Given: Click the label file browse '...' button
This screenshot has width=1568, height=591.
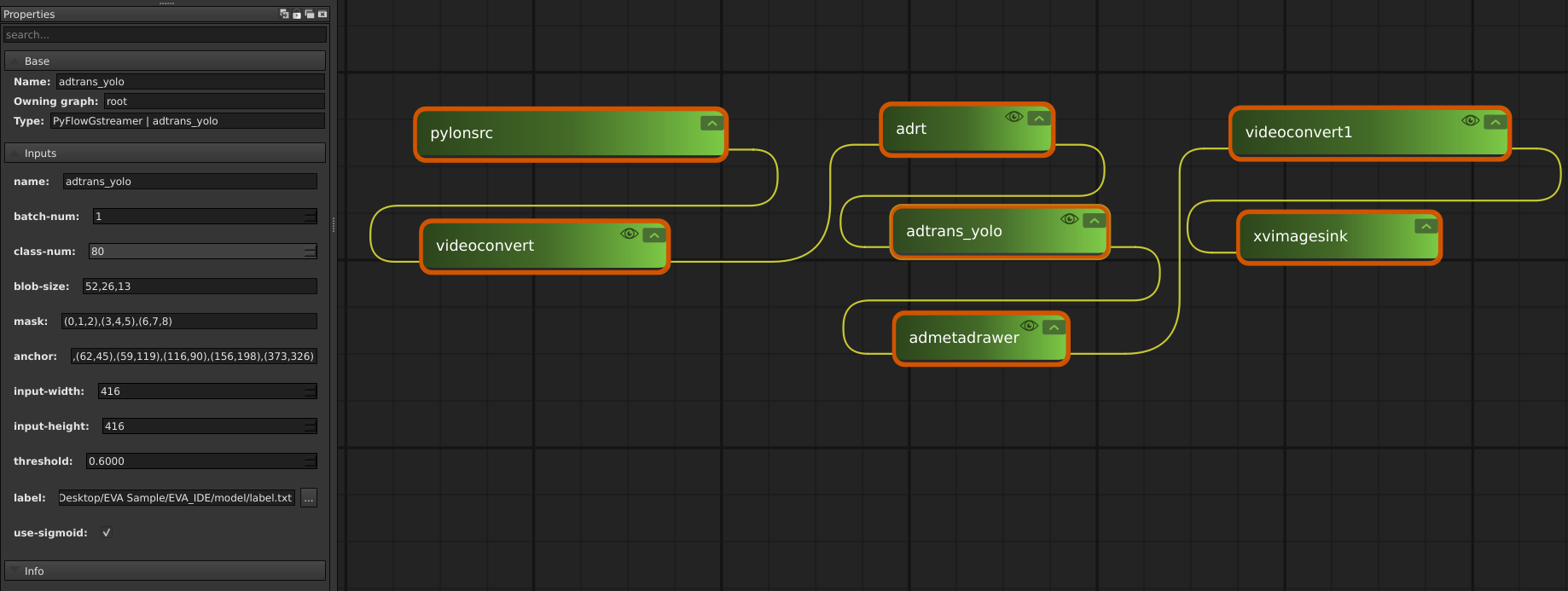Looking at the screenshot, I should [x=309, y=498].
